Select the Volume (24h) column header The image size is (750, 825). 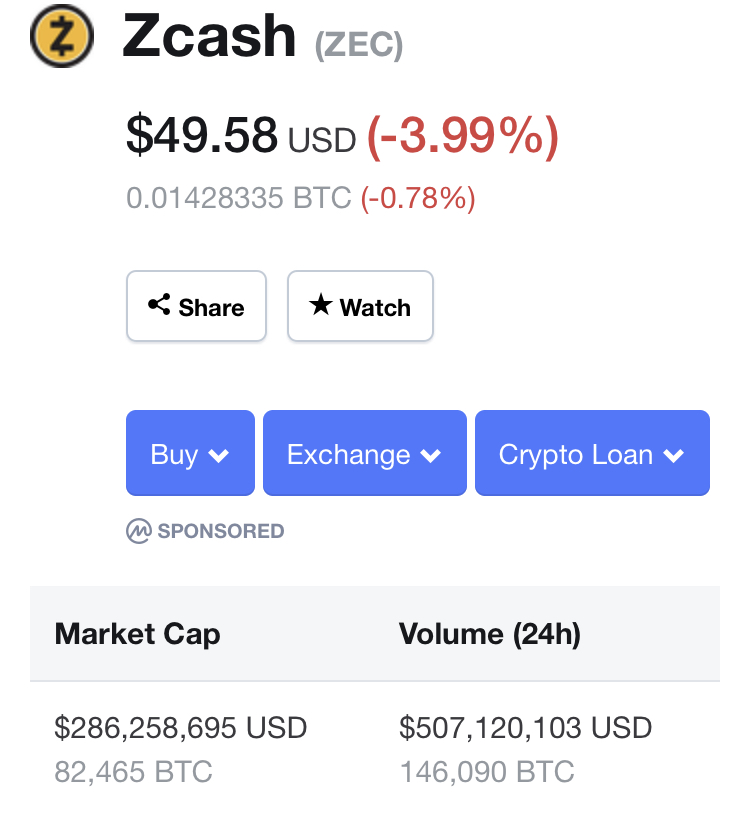coord(489,634)
